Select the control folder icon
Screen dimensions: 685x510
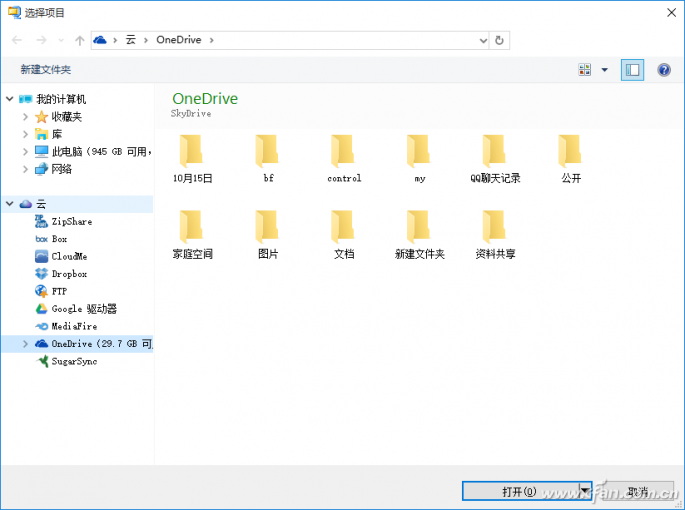pos(343,151)
